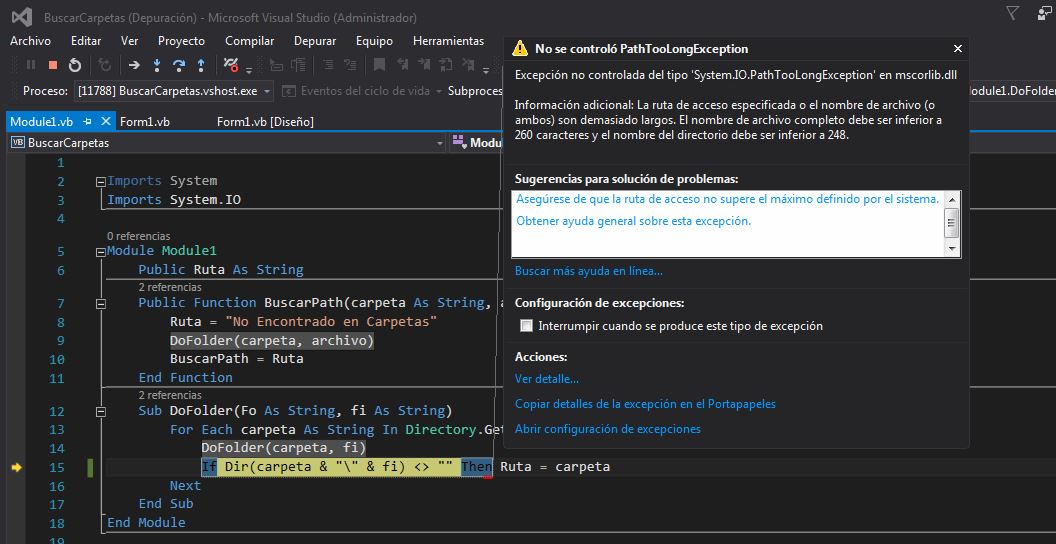
Task: Select the Module1.vb tab
Action: pos(41,122)
